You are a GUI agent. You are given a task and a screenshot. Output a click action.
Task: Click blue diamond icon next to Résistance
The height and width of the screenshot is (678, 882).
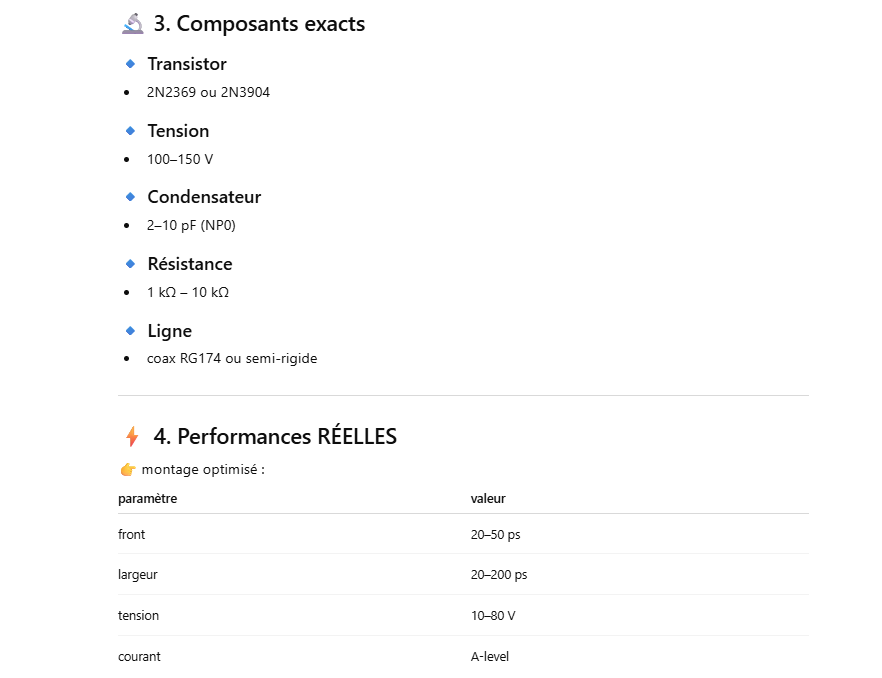coord(130,264)
